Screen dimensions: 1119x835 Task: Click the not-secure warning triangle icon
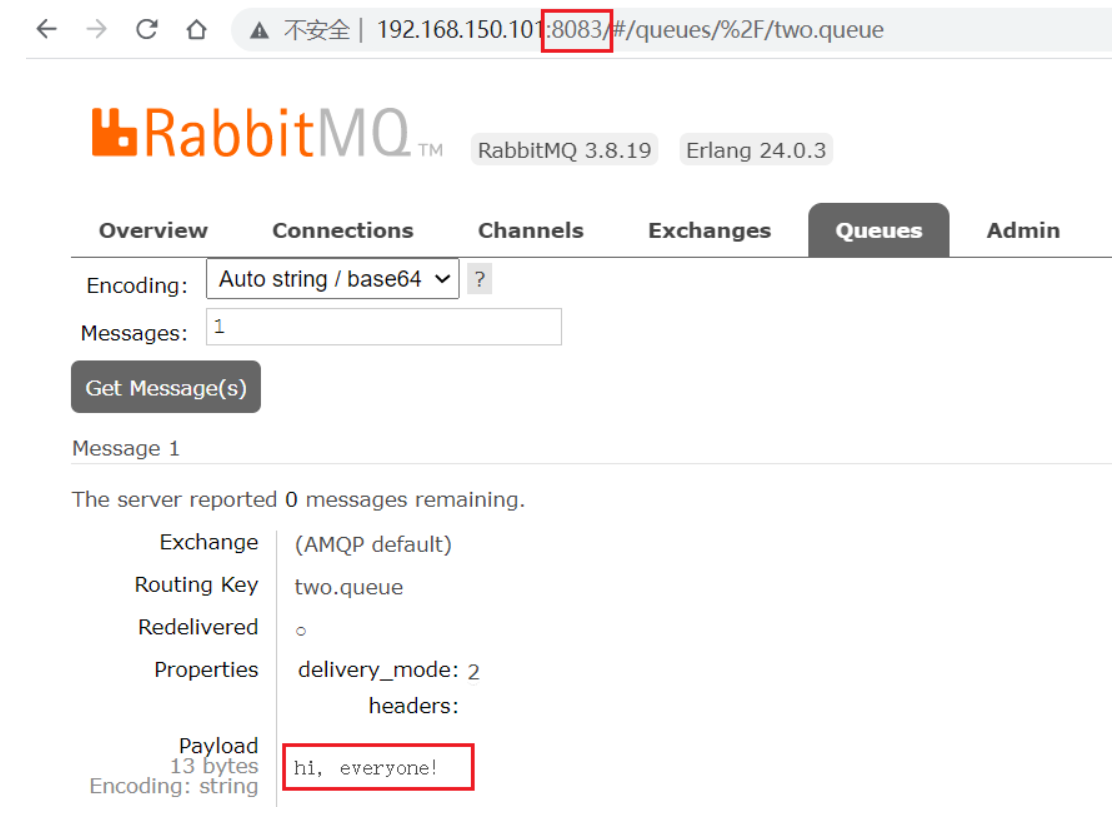[259, 30]
